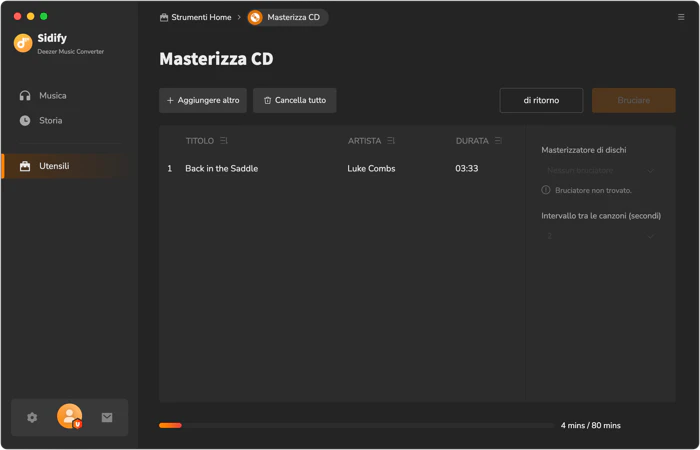The width and height of the screenshot is (700, 450).
Task: Open the user profile avatar
Action: click(x=70, y=417)
